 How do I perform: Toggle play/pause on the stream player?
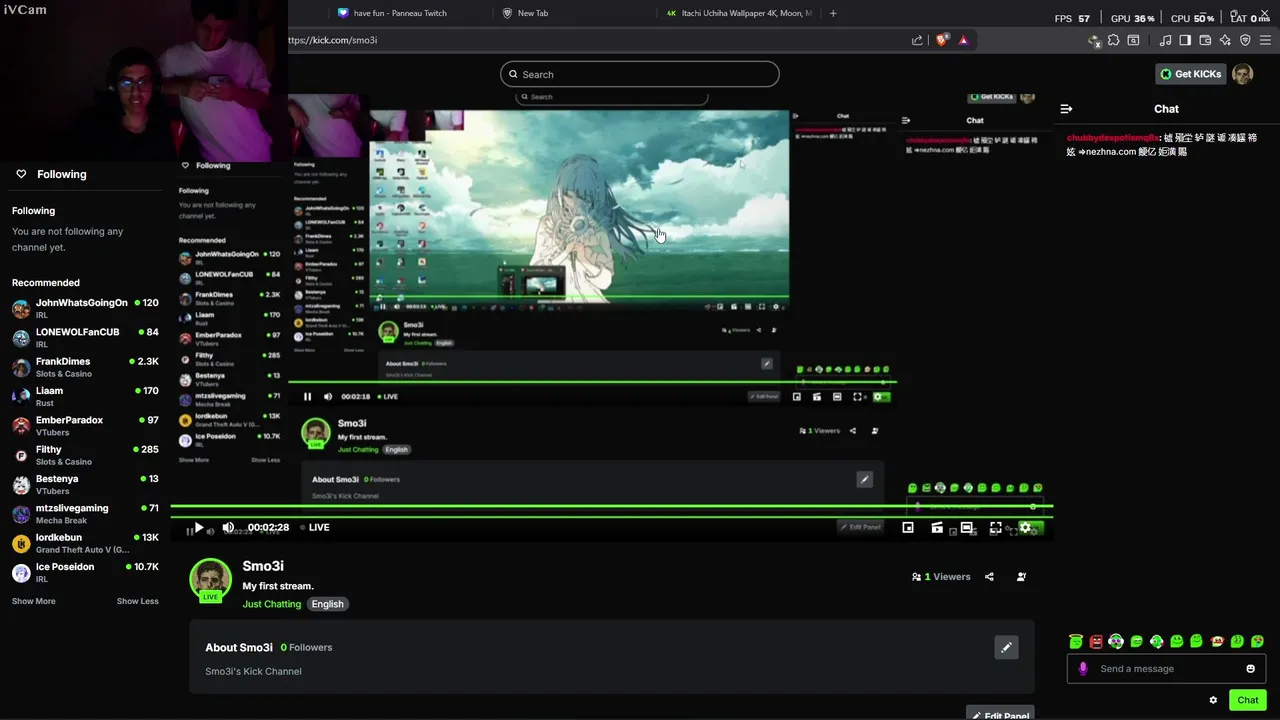point(198,528)
